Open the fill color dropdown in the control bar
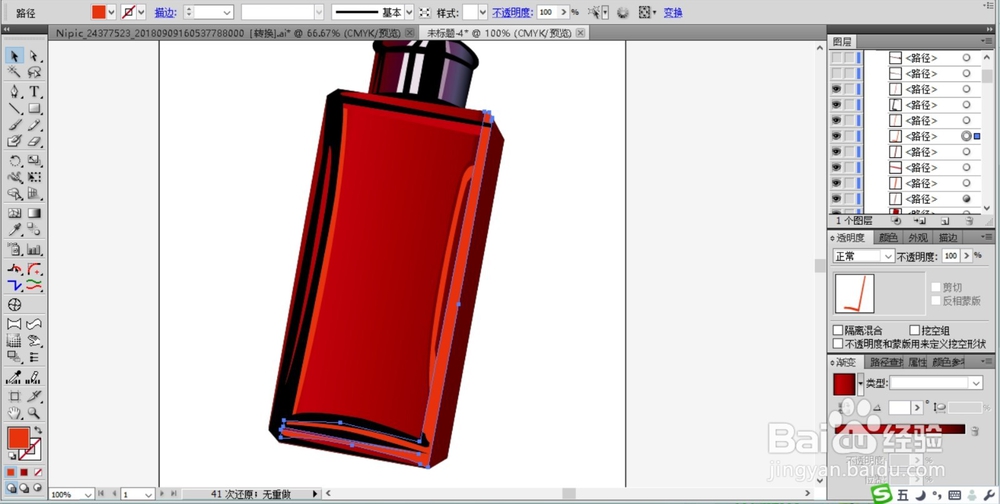 pyautogui.click(x=112, y=12)
